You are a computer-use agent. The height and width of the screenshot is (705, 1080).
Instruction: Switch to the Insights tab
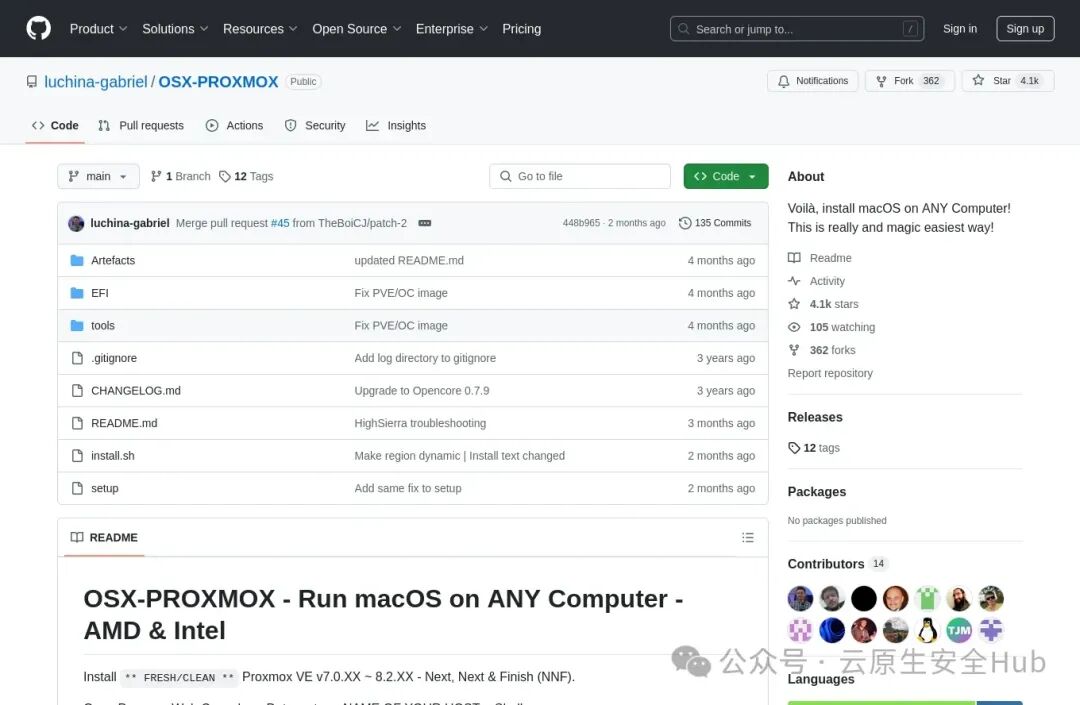396,125
